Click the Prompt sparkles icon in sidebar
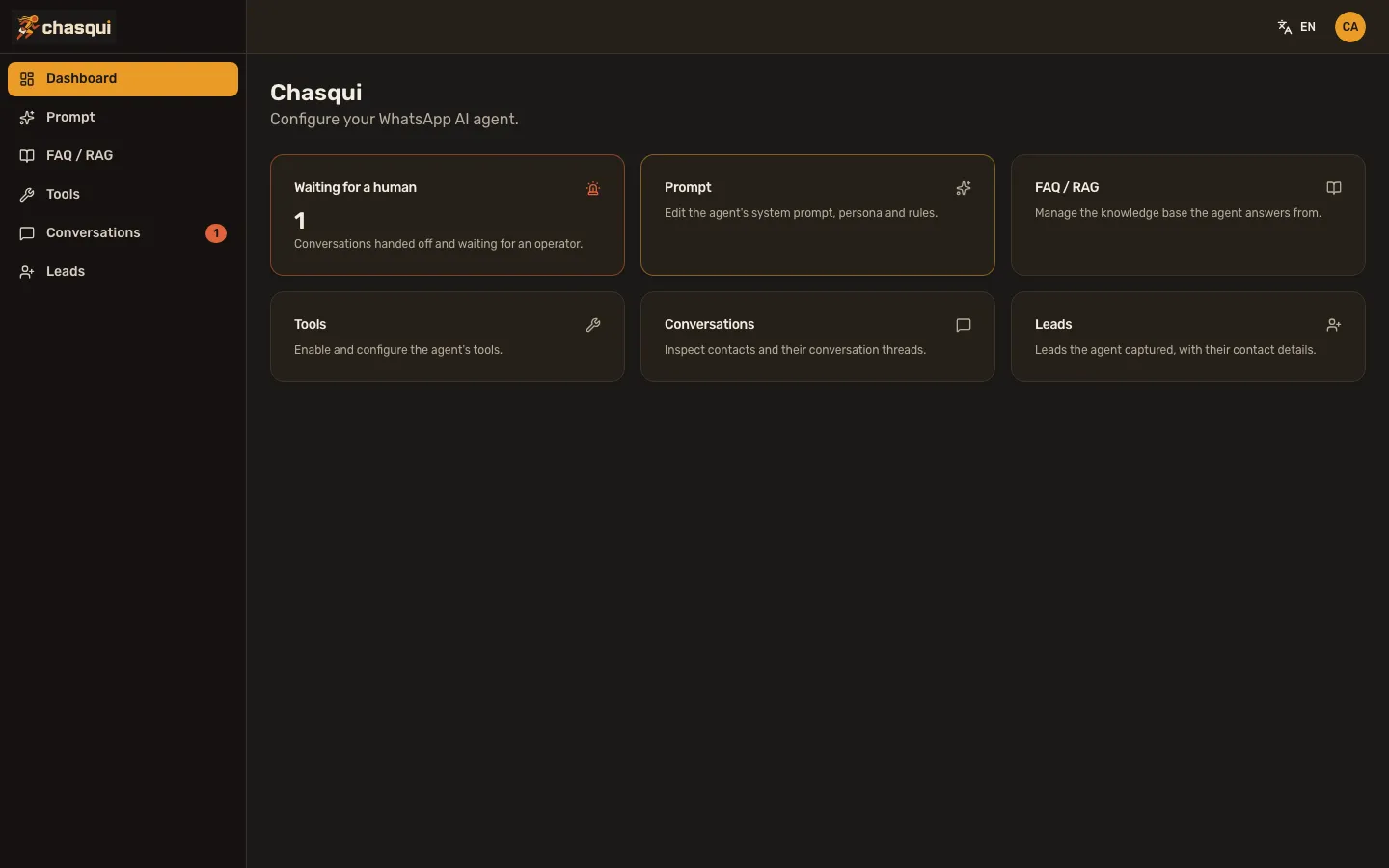 pos(27,118)
